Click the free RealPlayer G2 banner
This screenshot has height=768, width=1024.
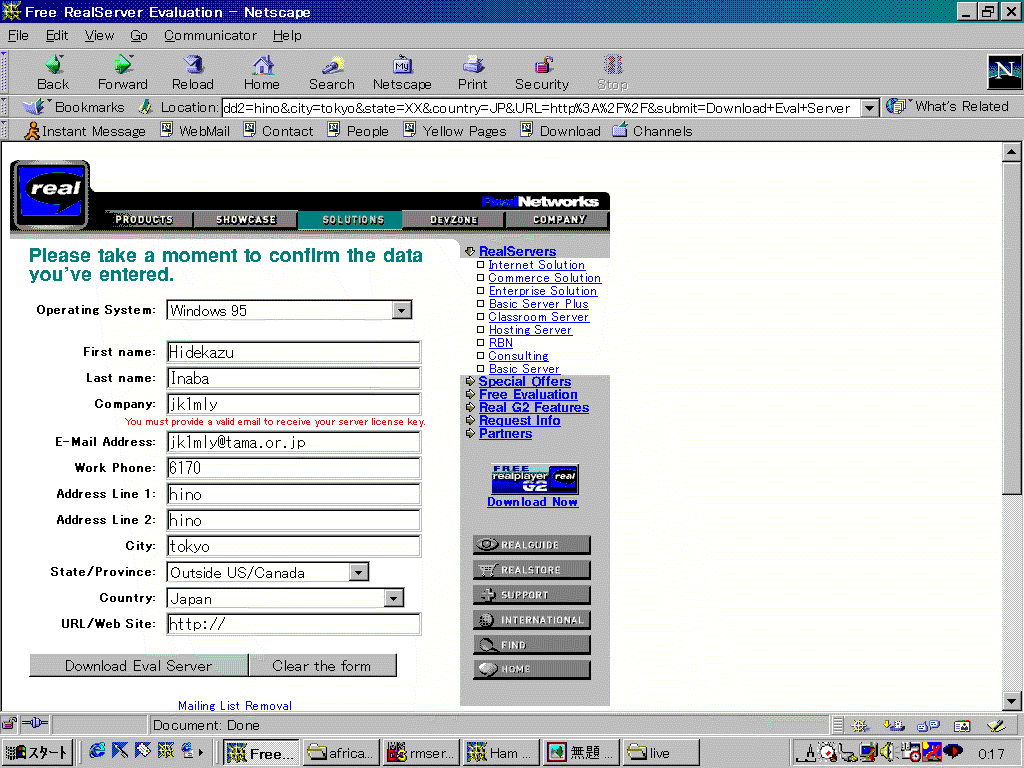pos(535,479)
